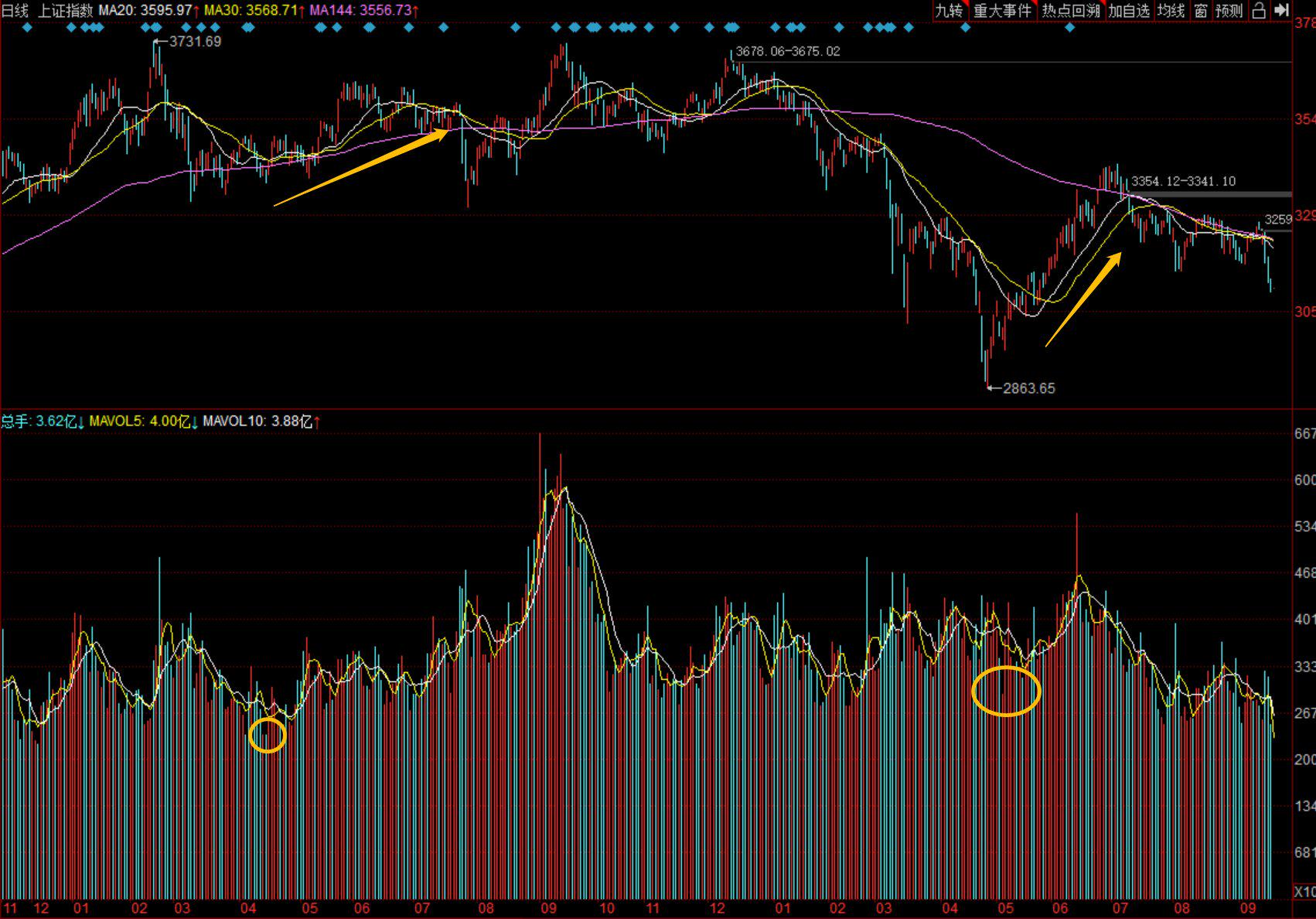The height and width of the screenshot is (919, 1316).
Task: Select the yellow arrow annotation near 3354.12 peak
Action: tap(1083, 299)
